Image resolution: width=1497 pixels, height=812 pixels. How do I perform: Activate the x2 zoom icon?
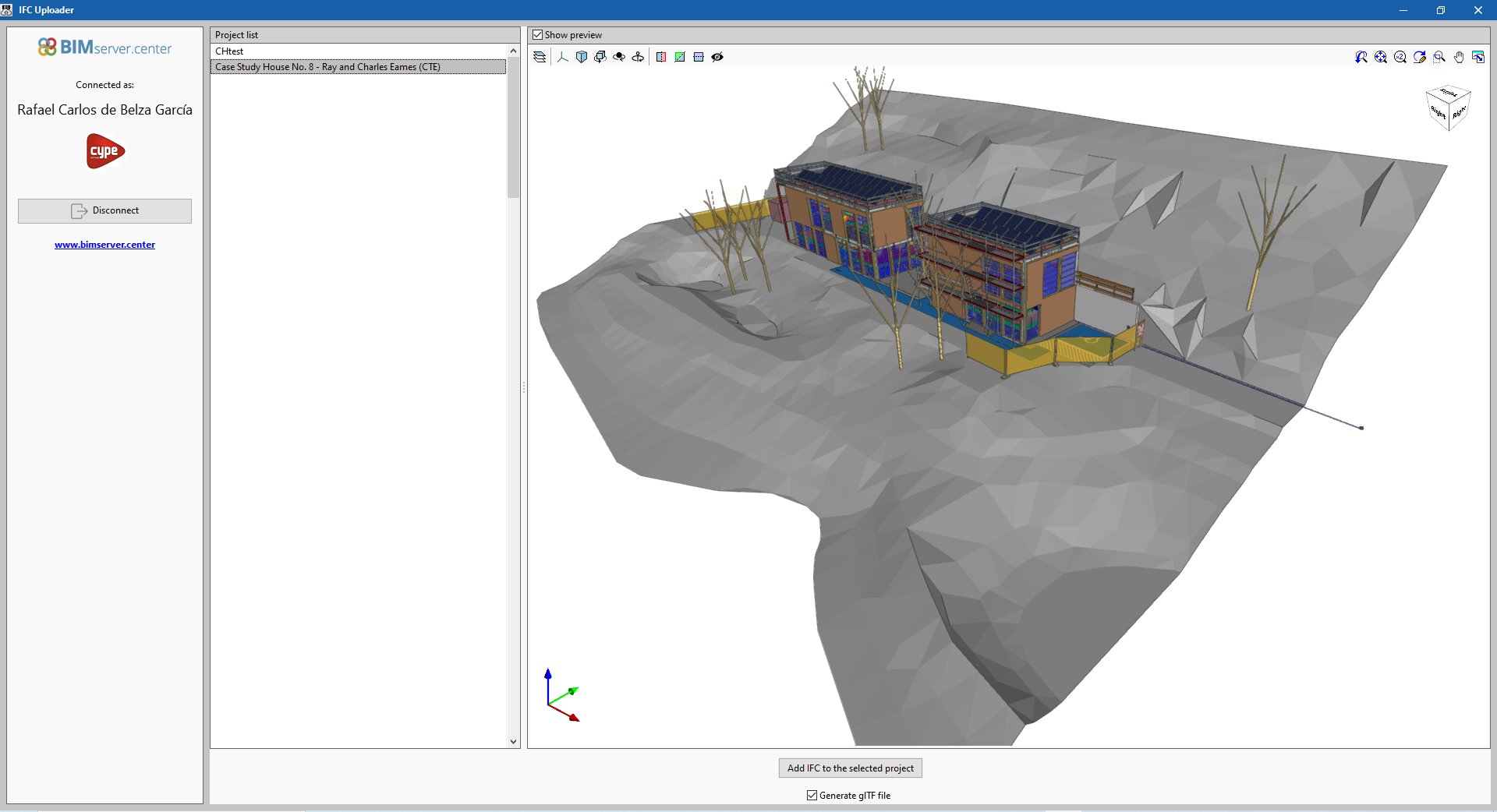click(1400, 56)
